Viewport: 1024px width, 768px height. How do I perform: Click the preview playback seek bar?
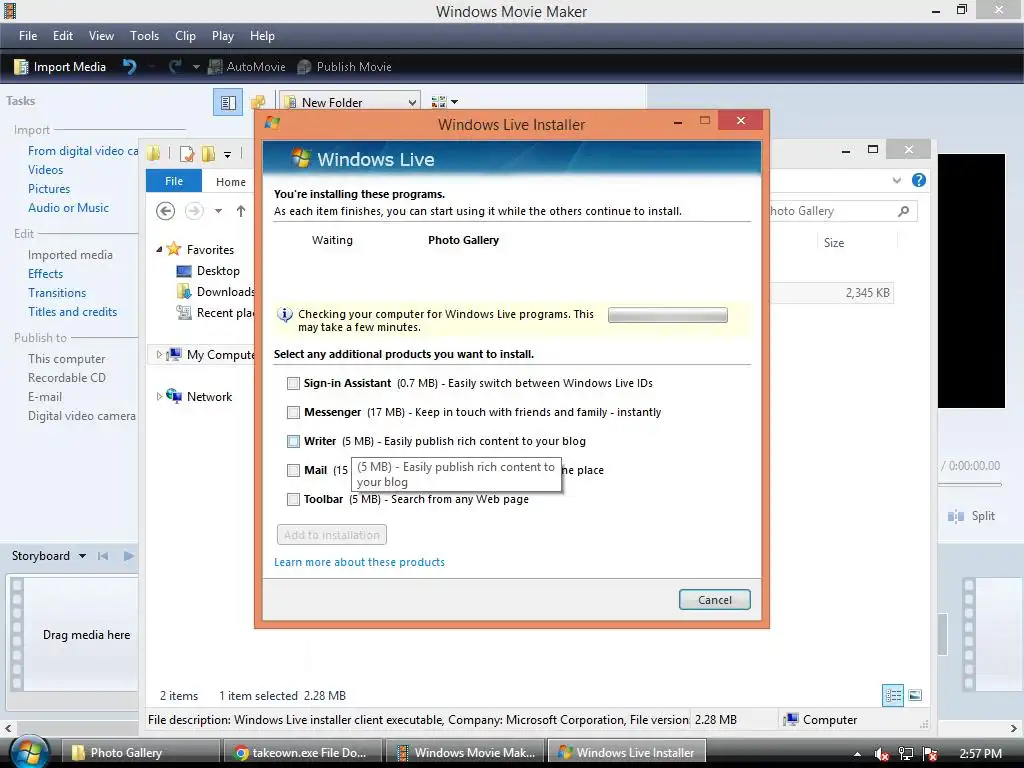pyautogui.click(x=970, y=485)
